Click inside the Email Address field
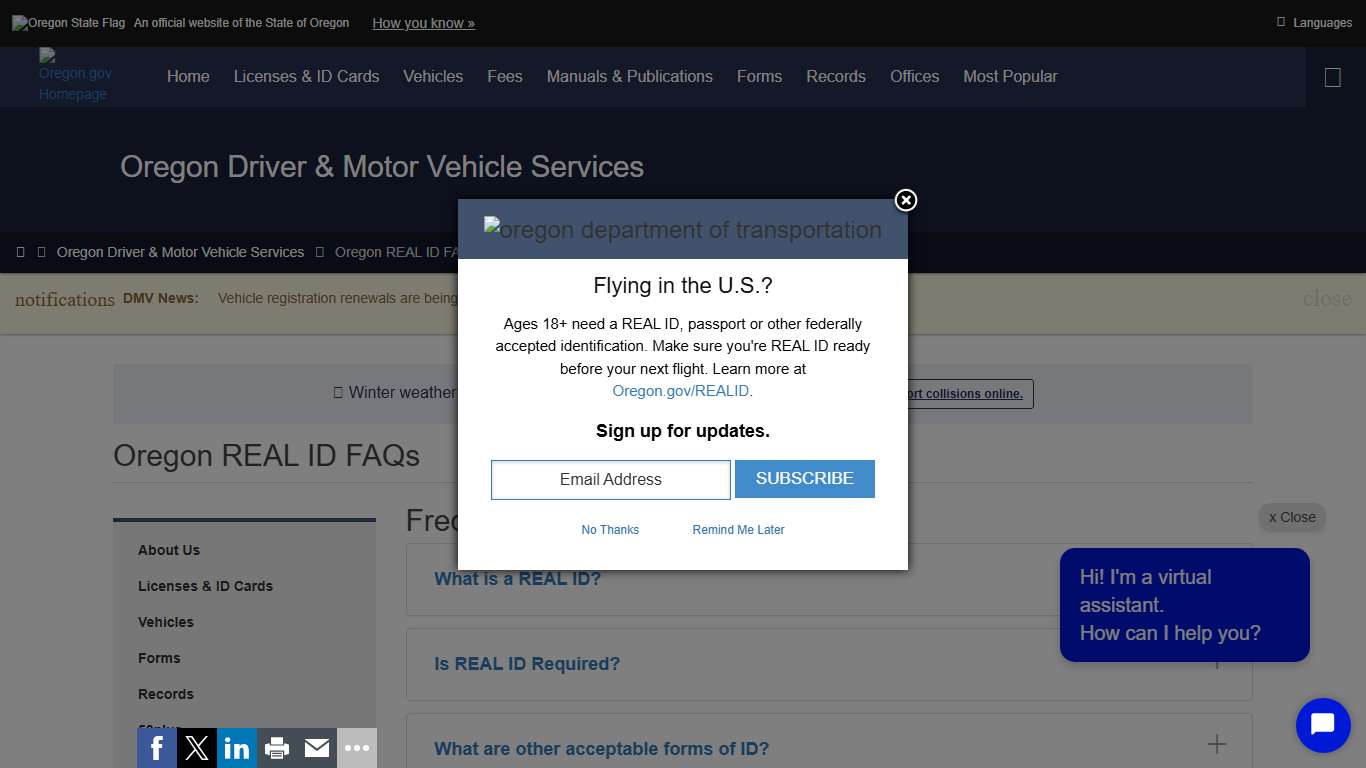This screenshot has width=1366, height=768. click(610, 479)
